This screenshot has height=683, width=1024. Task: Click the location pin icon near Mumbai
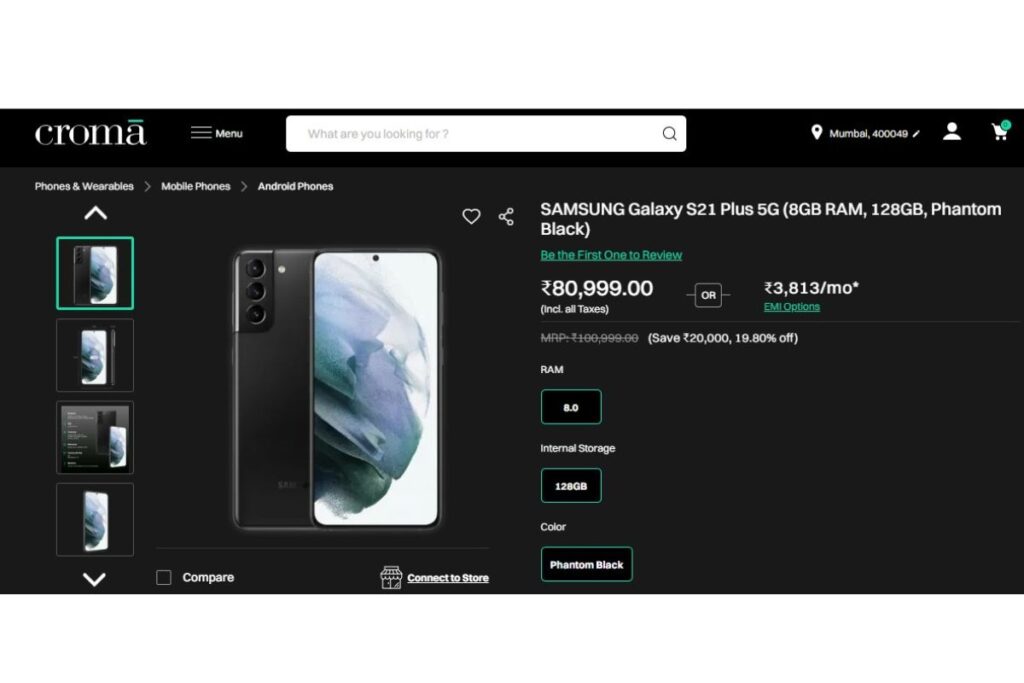(x=816, y=133)
